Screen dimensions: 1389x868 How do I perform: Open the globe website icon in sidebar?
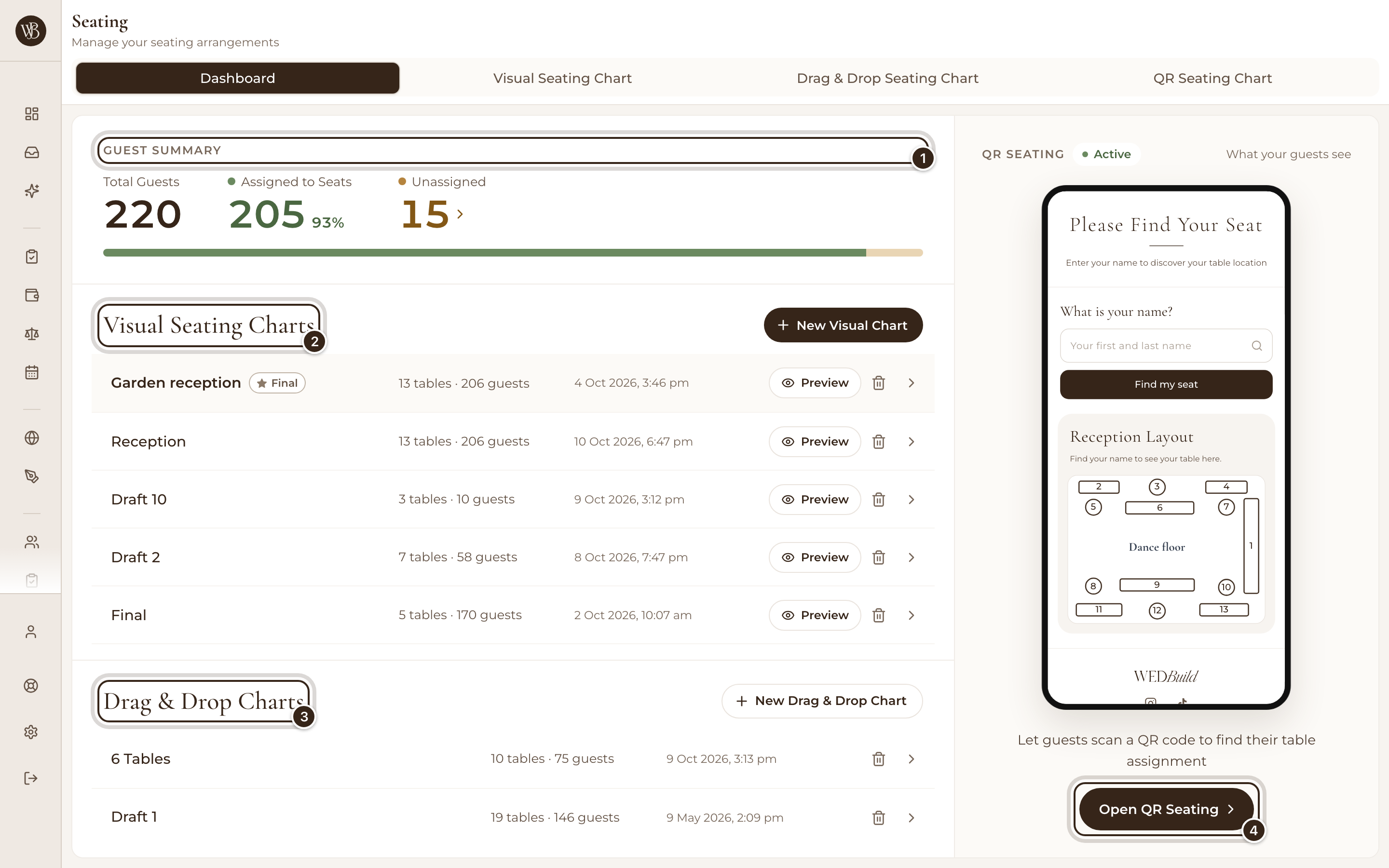31,438
